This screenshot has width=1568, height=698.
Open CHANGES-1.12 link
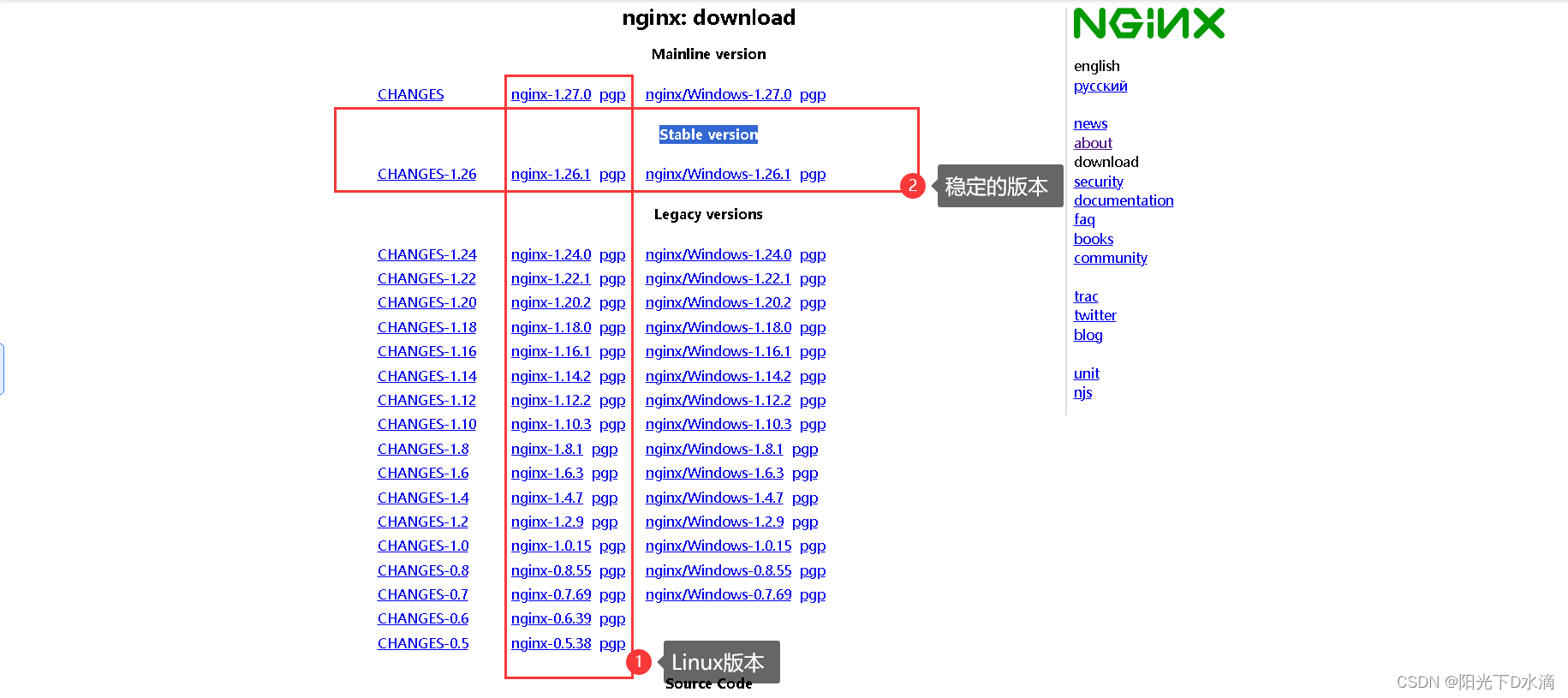[426, 400]
